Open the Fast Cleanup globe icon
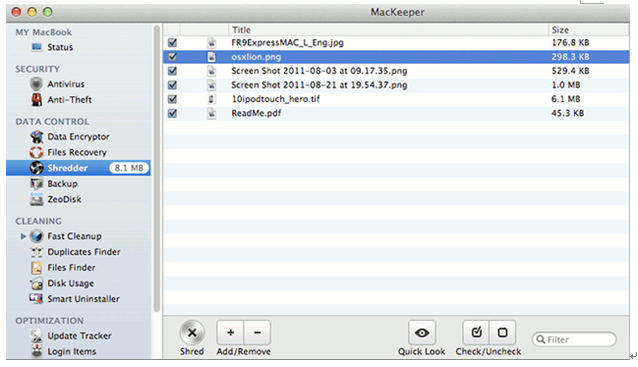Viewport: 638px width, 367px height. [36, 236]
